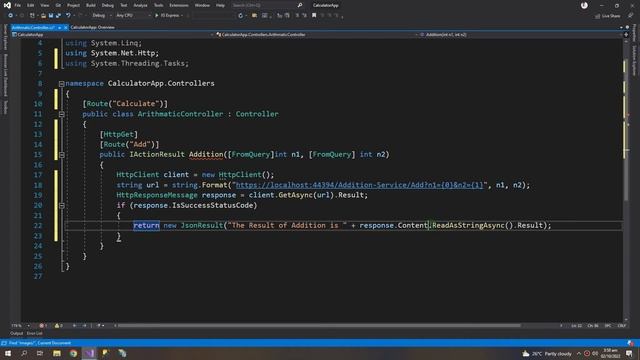This screenshot has width=640, height=360.
Task: Open the Extensions menu
Action: [179, 5]
